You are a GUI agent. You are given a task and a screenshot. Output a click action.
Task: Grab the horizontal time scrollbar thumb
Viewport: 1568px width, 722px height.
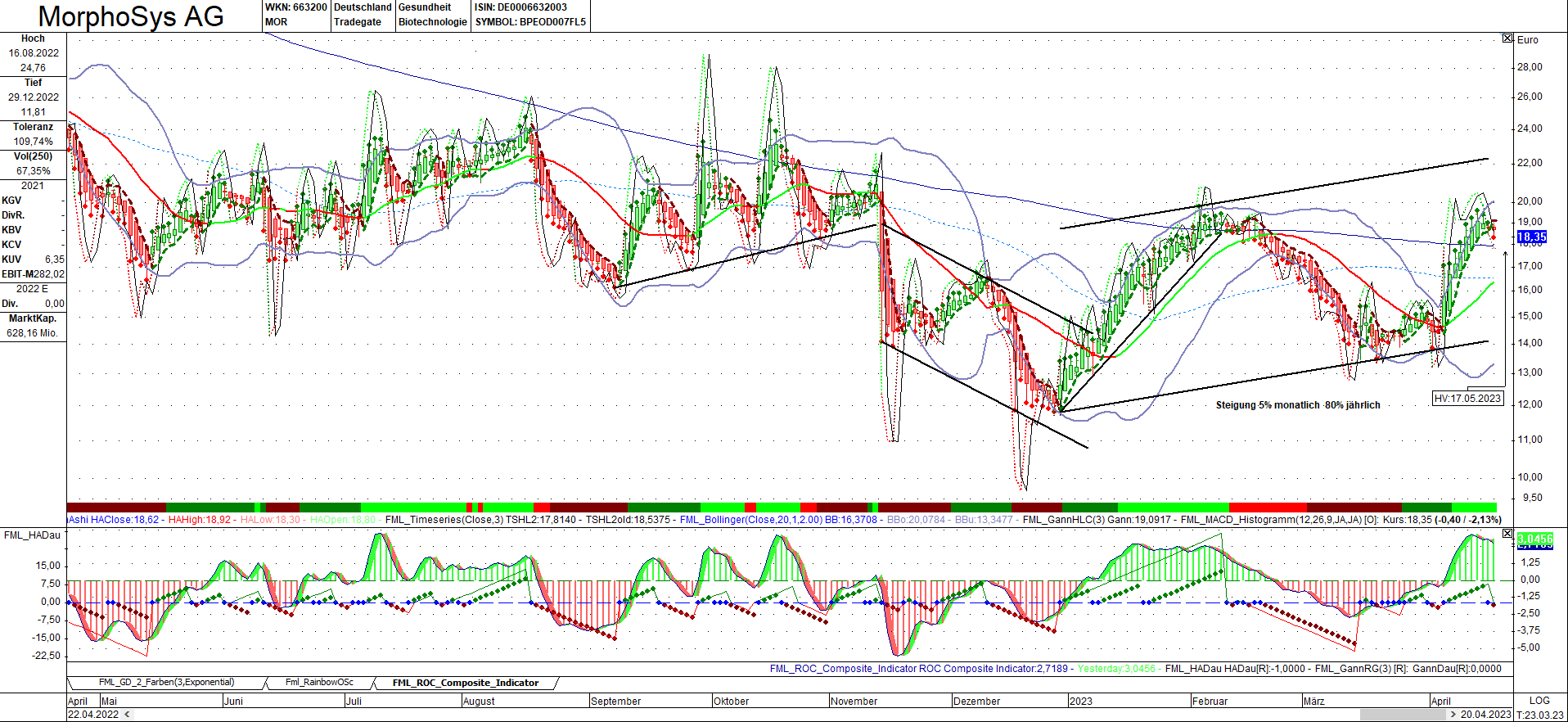tap(1404, 715)
